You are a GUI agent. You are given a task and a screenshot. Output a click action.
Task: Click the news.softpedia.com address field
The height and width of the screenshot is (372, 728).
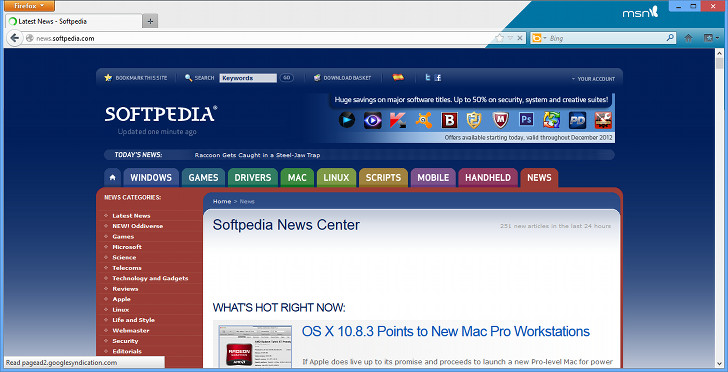click(260, 38)
